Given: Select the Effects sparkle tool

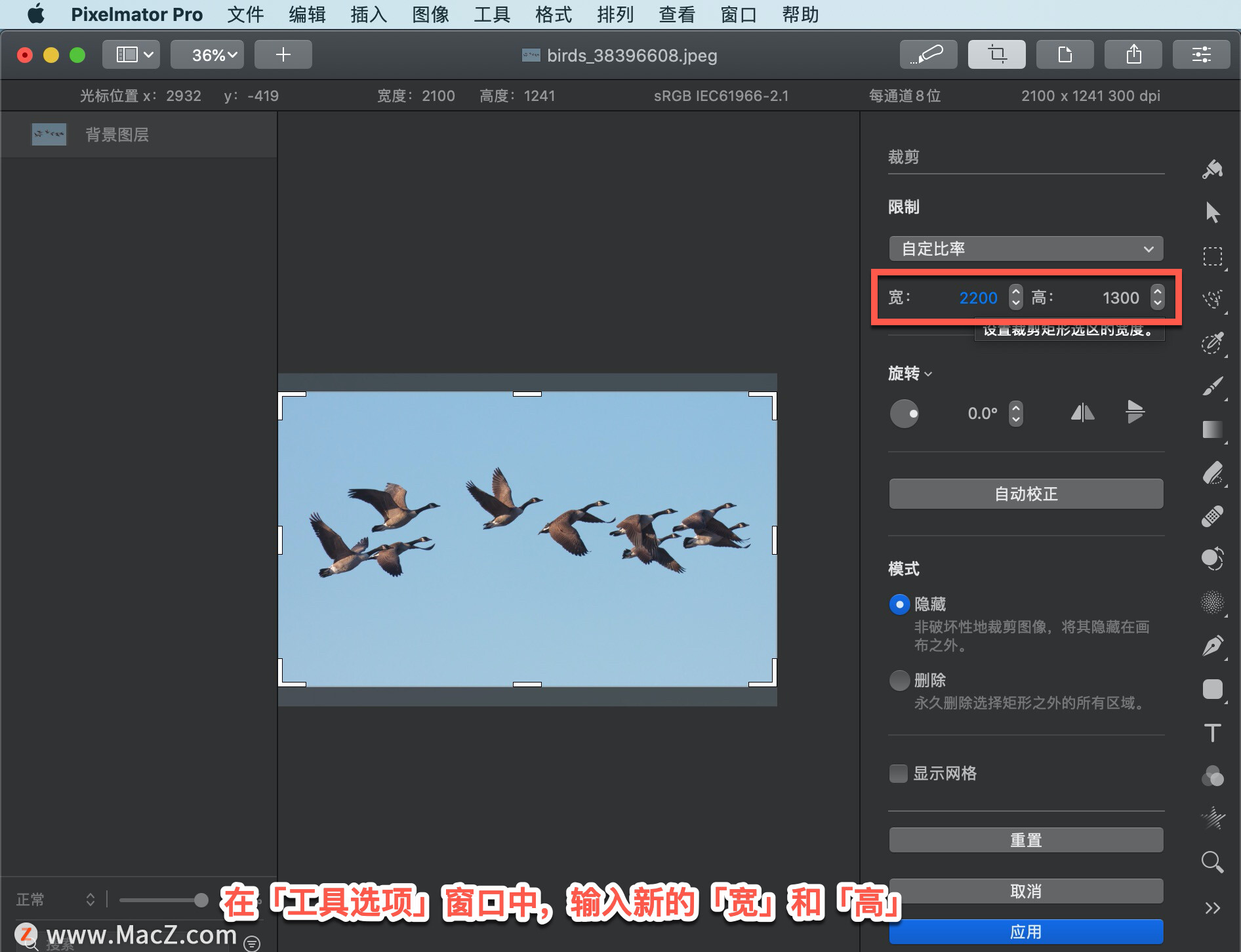Looking at the screenshot, I should coord(1212,819).
